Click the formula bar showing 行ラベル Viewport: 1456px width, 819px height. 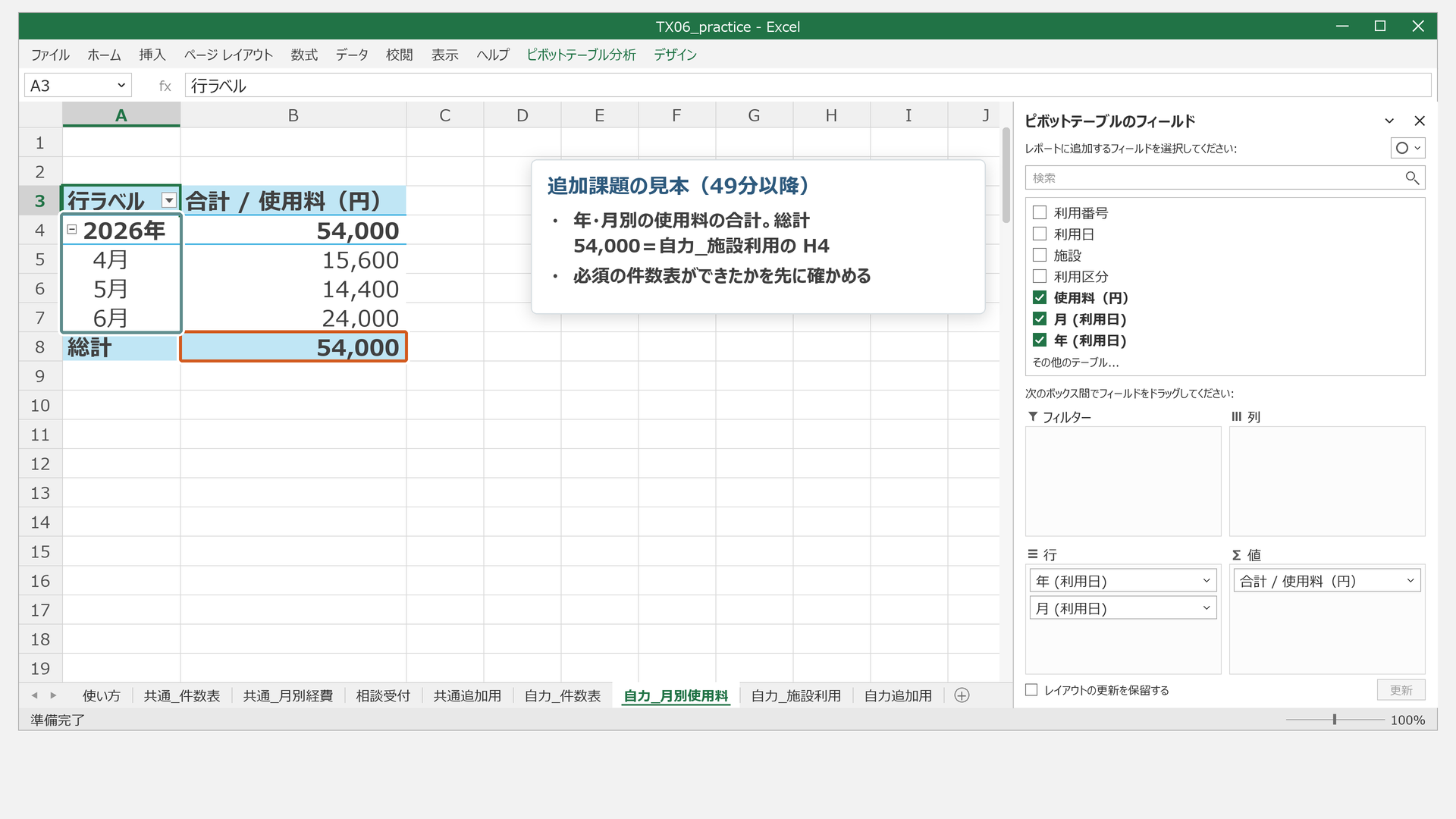pyautogui.click(x=808, y=86)
